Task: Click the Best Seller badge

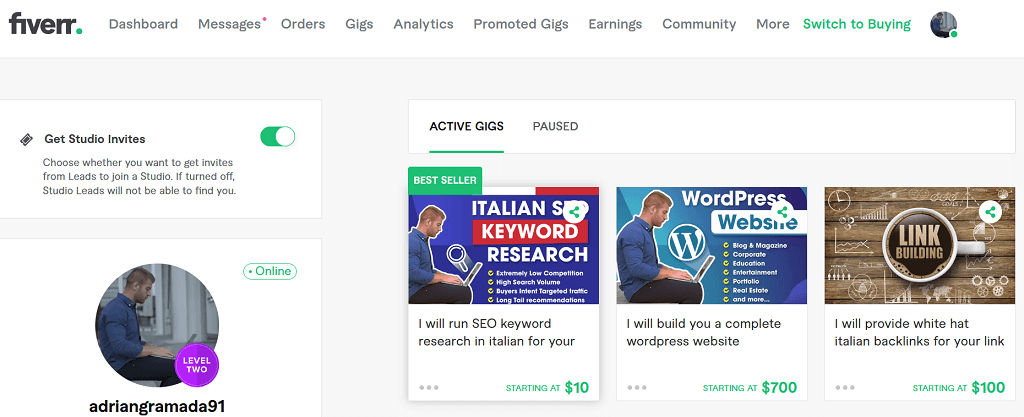Action: pos(445,180)
